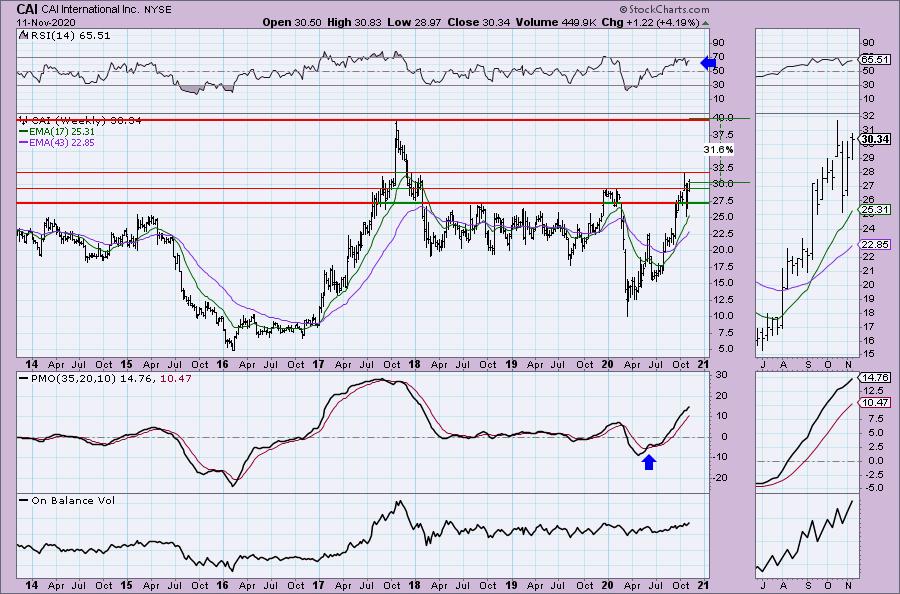Click the High 30.83 value
Viewport: 900px width, 594px height.
click(x=354, y=22)
